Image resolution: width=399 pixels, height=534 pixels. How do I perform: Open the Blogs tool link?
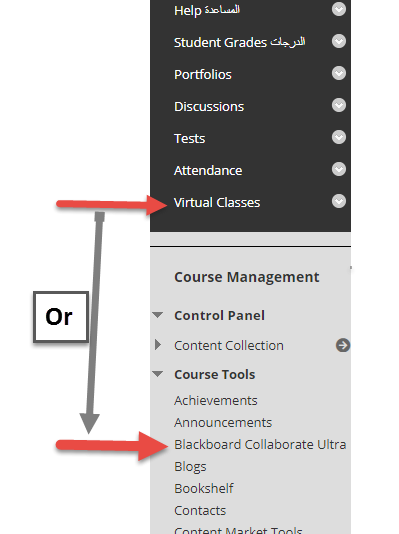point(190,467)
